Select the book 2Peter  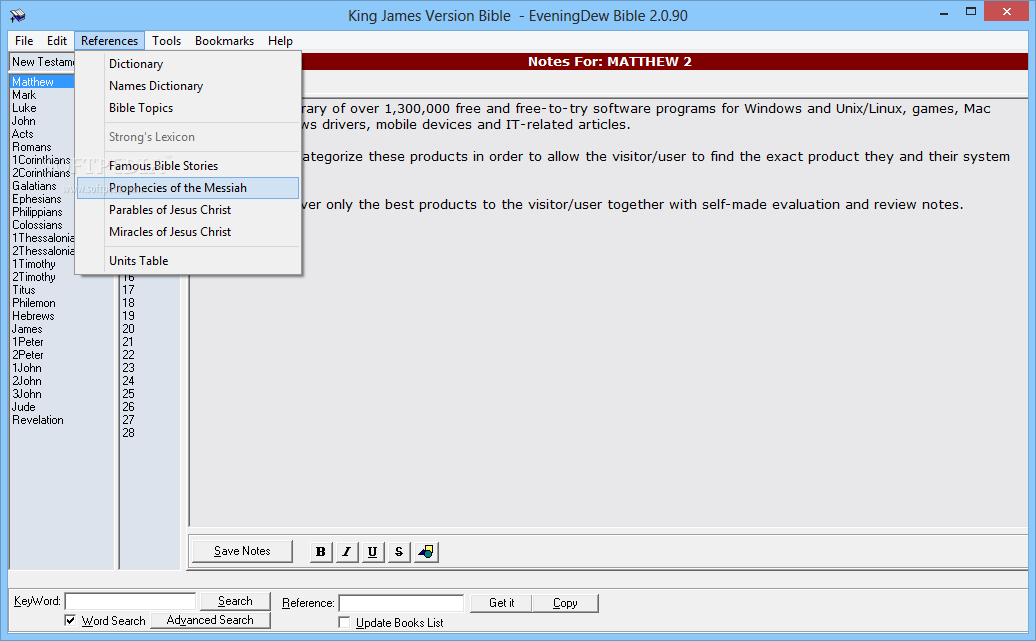coord(28,355)
